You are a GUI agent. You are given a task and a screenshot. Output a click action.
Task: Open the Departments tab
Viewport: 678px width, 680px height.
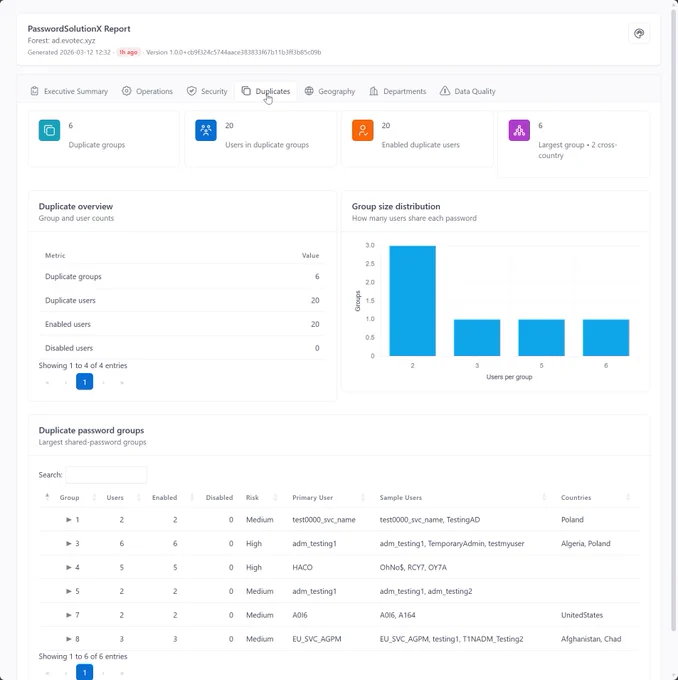pos(398,91)
